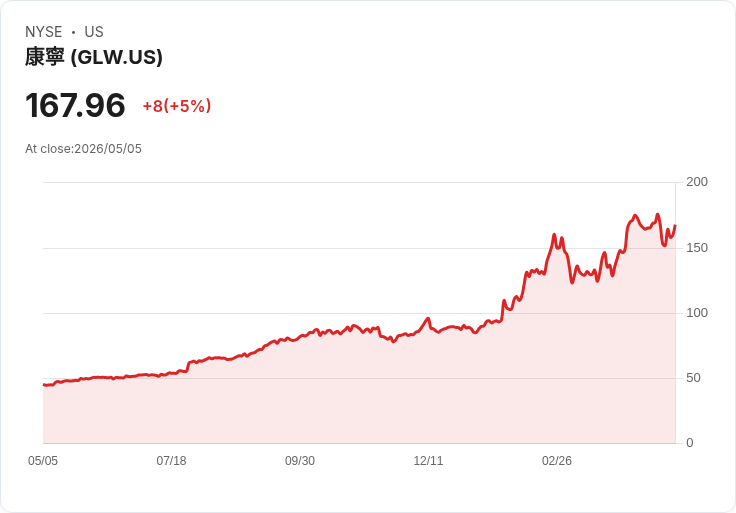Click the +8(+5%) change indicator
This screenshot has height=513, width=736.
(177, 106)
